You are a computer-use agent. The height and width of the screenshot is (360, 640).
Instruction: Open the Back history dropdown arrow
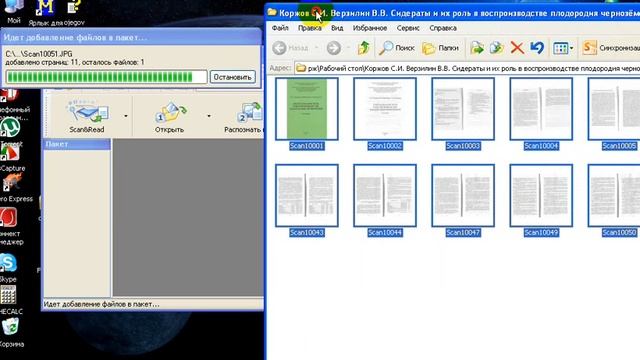tap(317, 48)
